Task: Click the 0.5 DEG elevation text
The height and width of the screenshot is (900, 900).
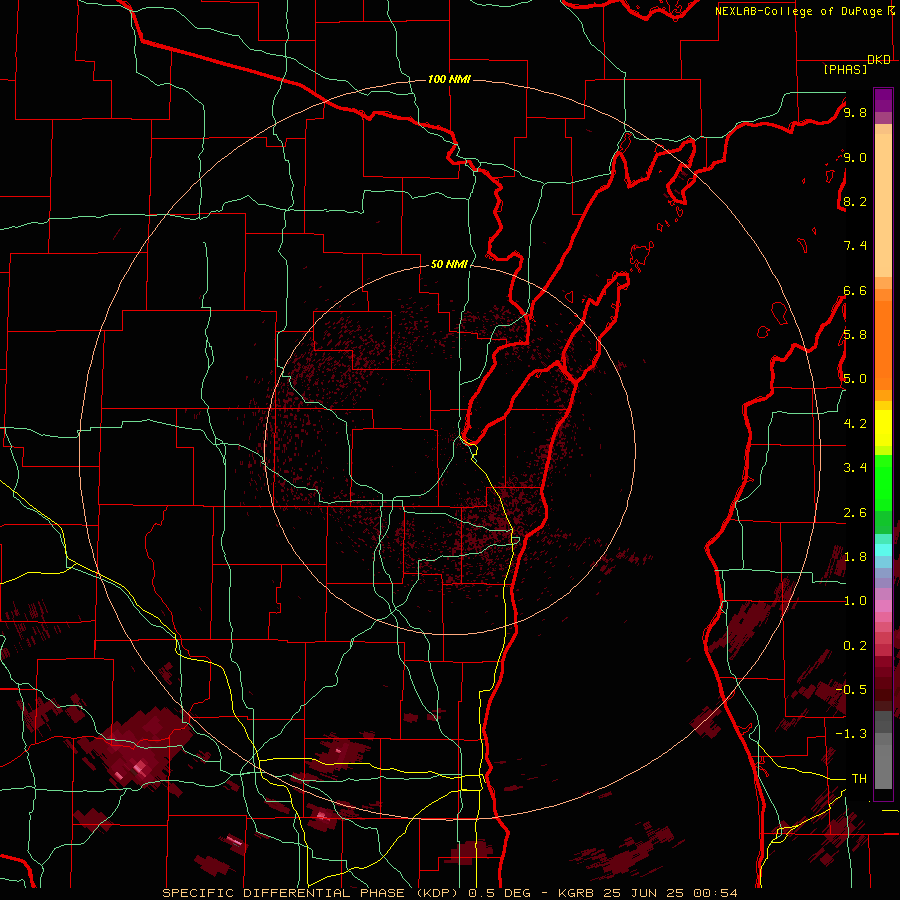Action: point(499,893)
